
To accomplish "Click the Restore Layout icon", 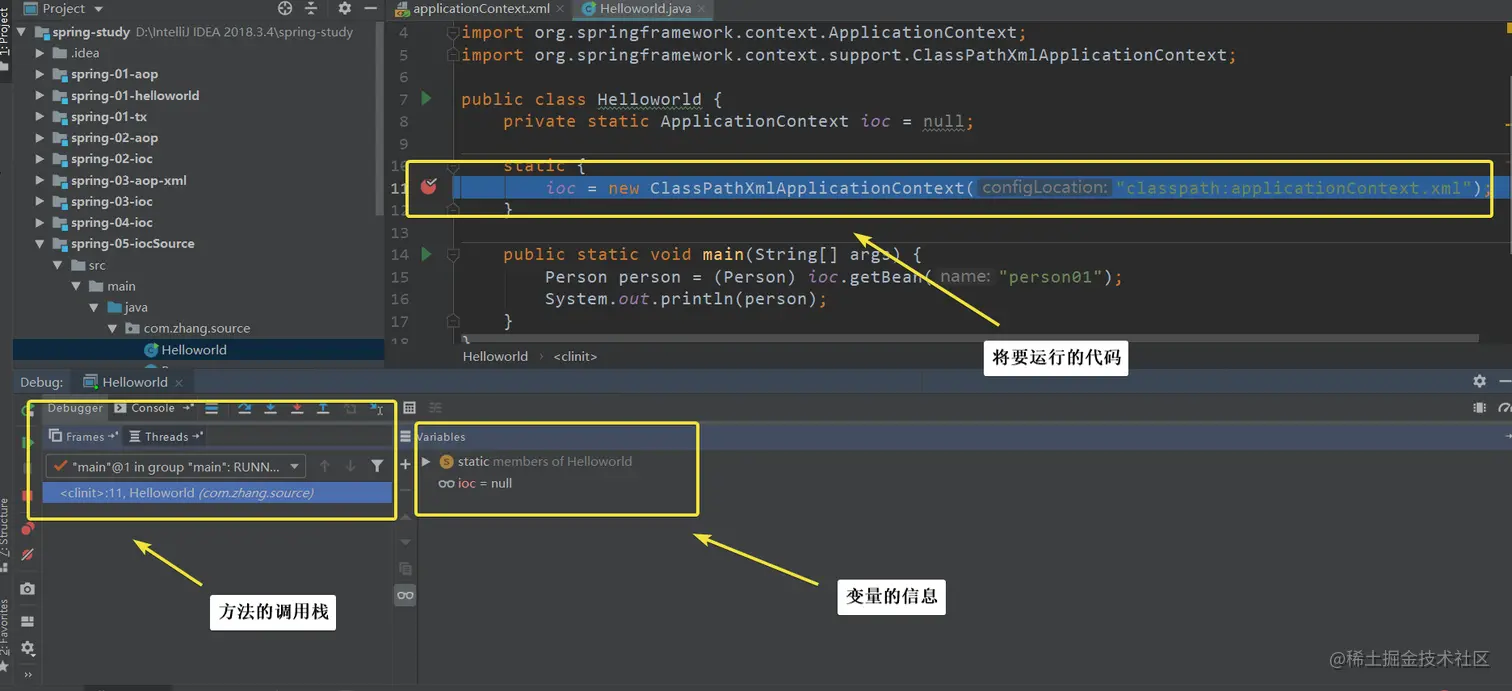I will pos(28,621).
